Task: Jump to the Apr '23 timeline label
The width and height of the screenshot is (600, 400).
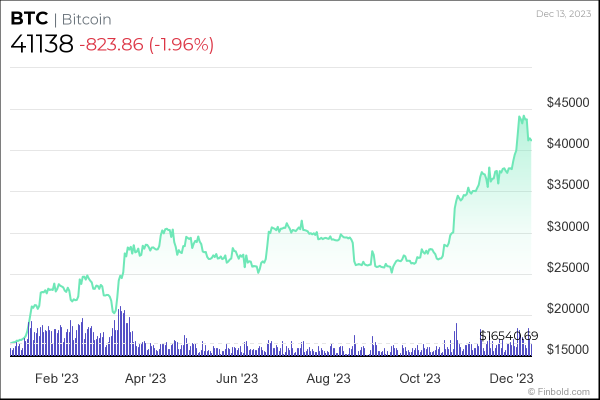Action: pos(144,378)
